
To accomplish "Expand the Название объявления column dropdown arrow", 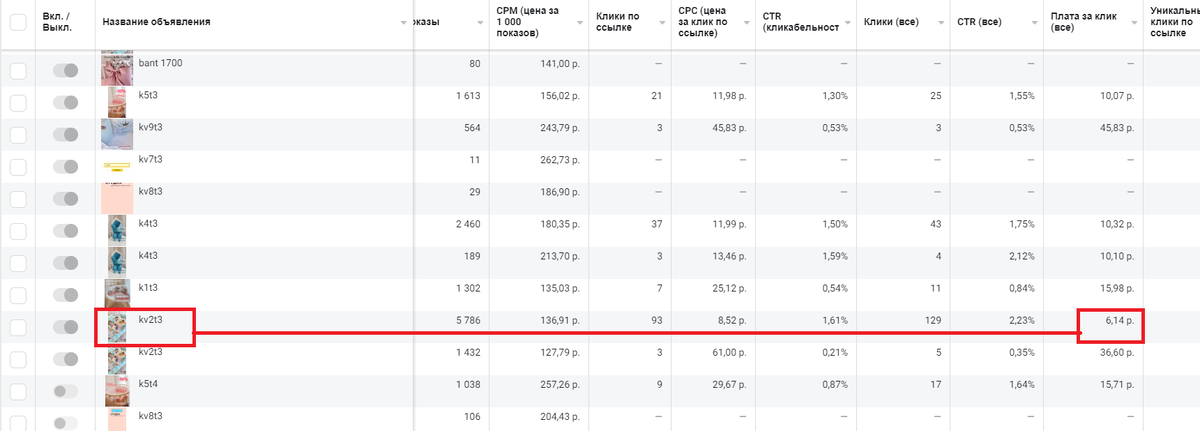I will (405, 23).
